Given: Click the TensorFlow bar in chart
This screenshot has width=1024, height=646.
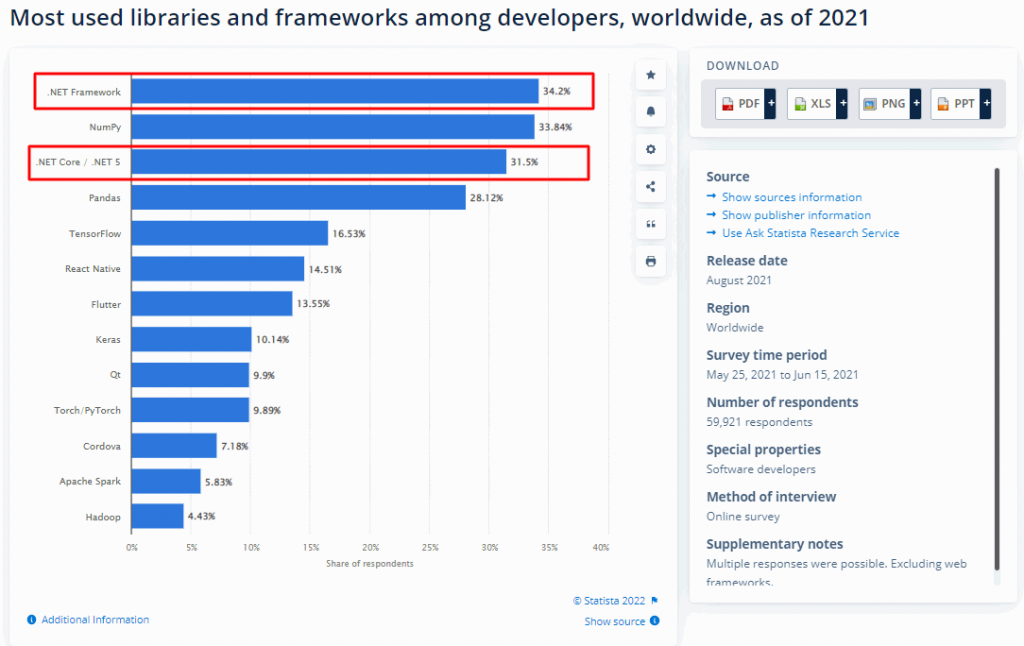Looking at the screenshot, I should tap(230, 233).
